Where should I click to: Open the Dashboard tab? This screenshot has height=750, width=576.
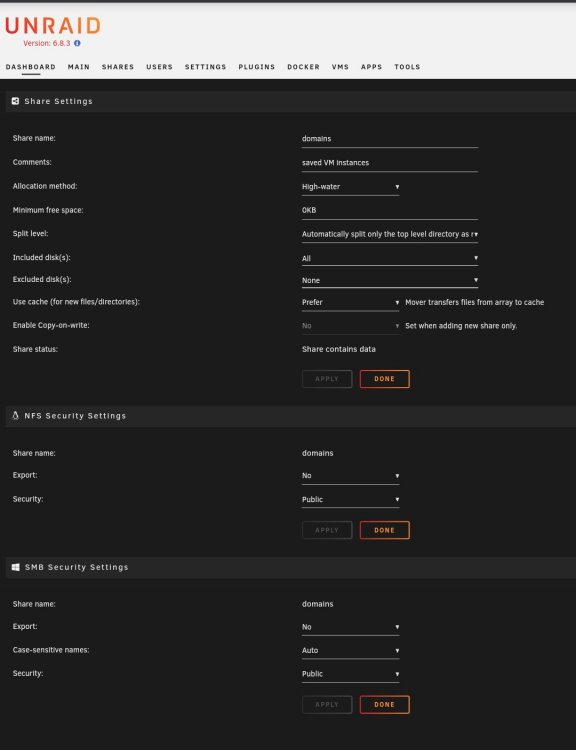[x=31, y=67]
